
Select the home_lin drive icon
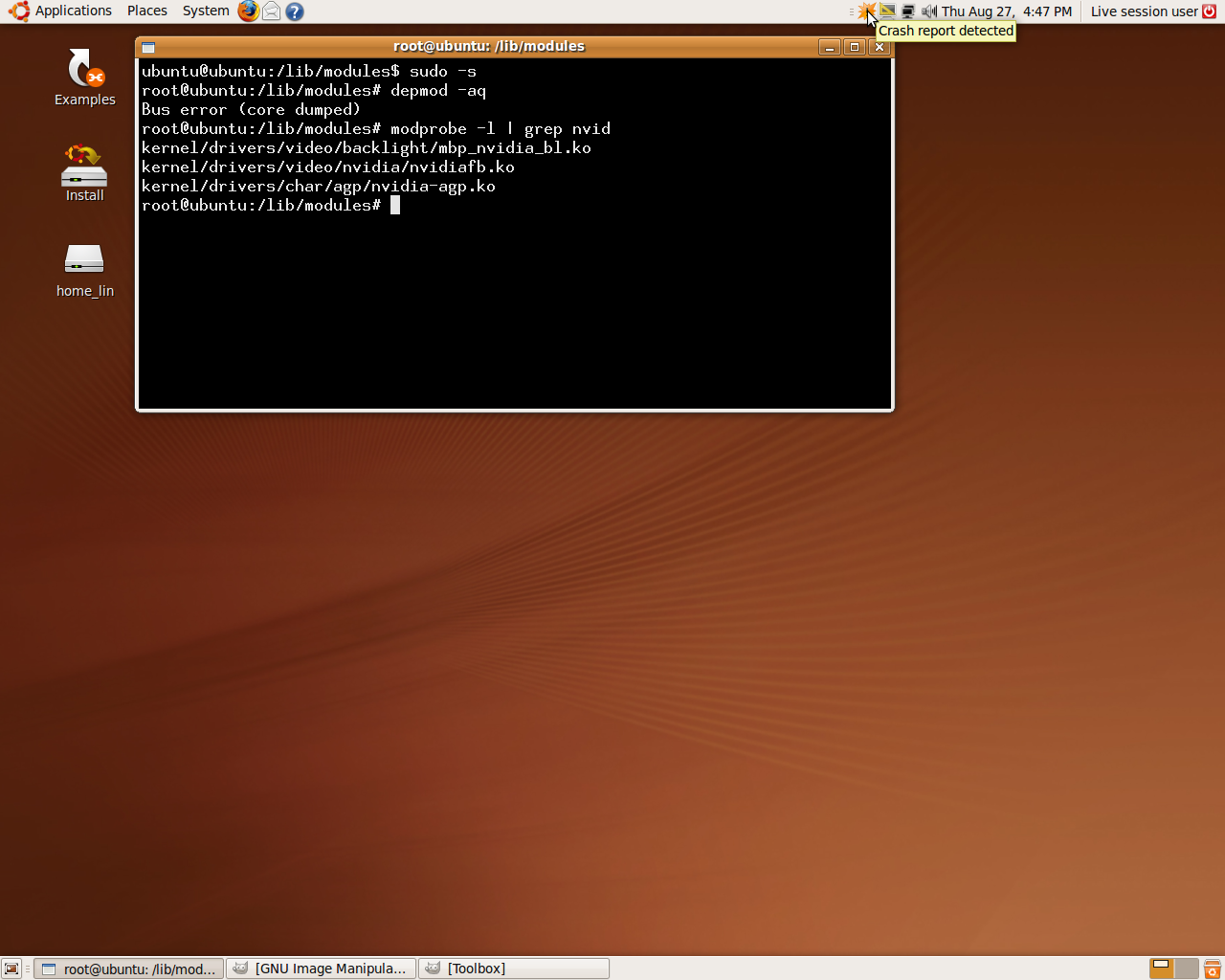84,270
